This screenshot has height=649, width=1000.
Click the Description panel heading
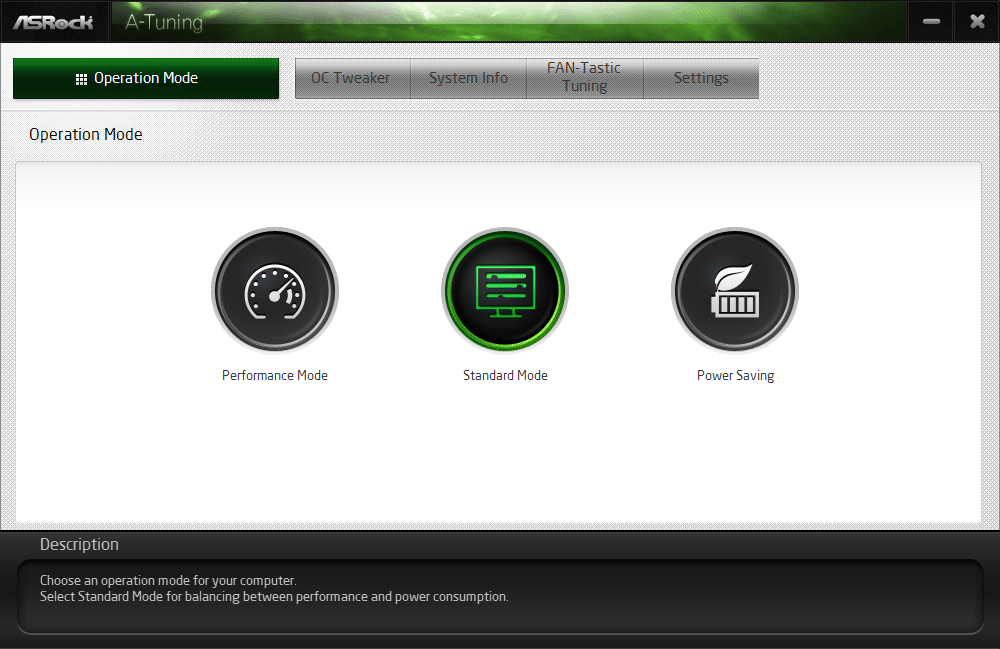(x=79, y=544)
